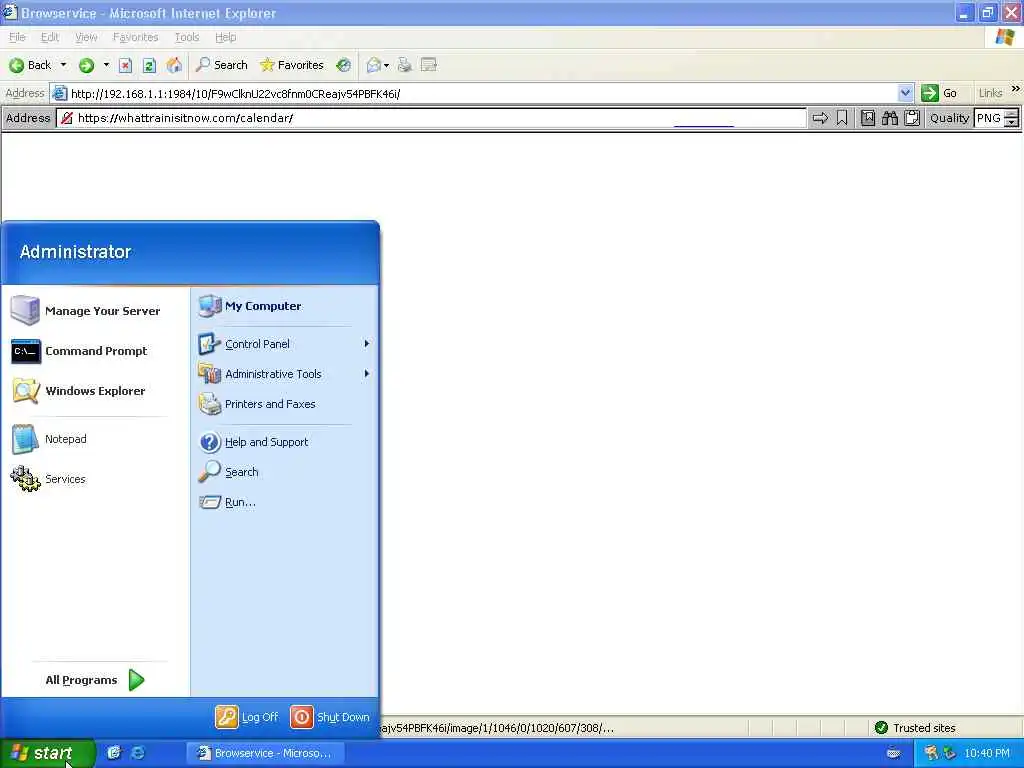This screenshot has width=1024, height=768.
Task: Open the Run... dialog
Action: 284,502
